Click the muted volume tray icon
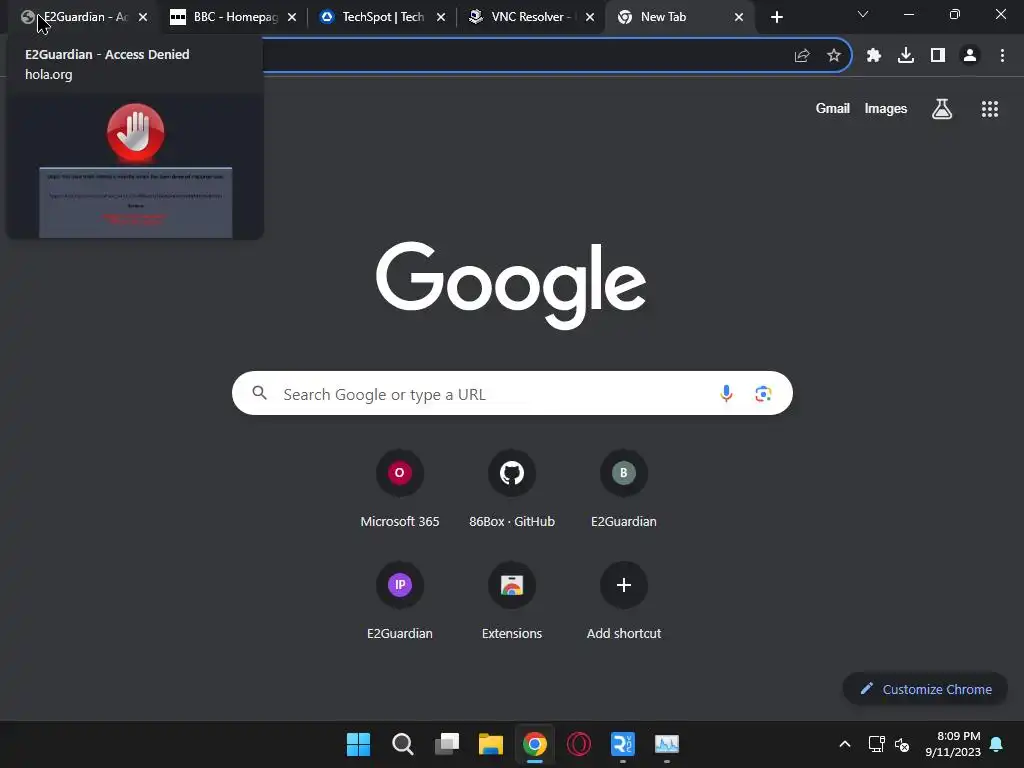Screen dimensions: 1024x768 (x=902, y=744)
